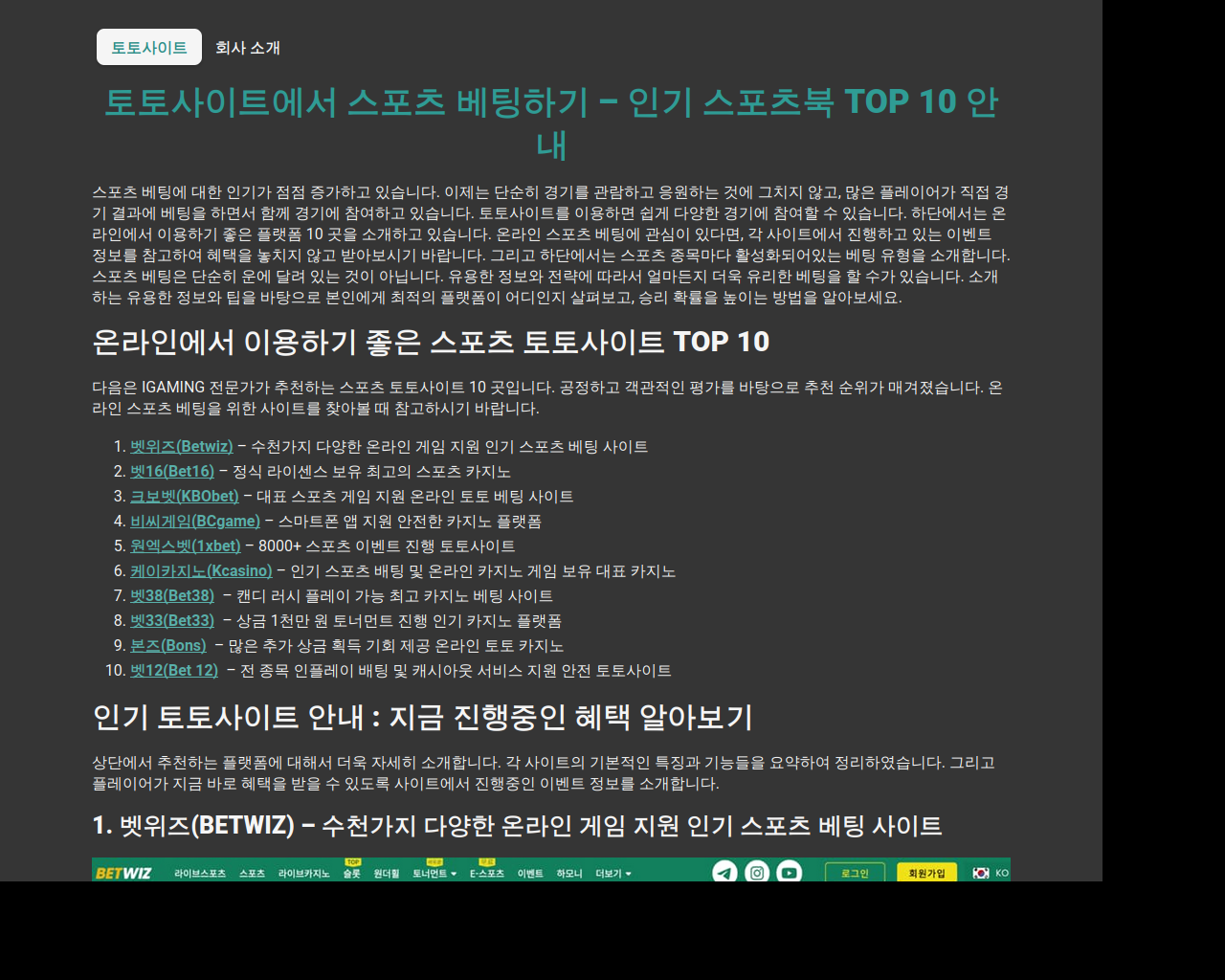1225x980 pixels.
Task: Select 원더휠 in Betwiz banner menu
Action: 387,874
